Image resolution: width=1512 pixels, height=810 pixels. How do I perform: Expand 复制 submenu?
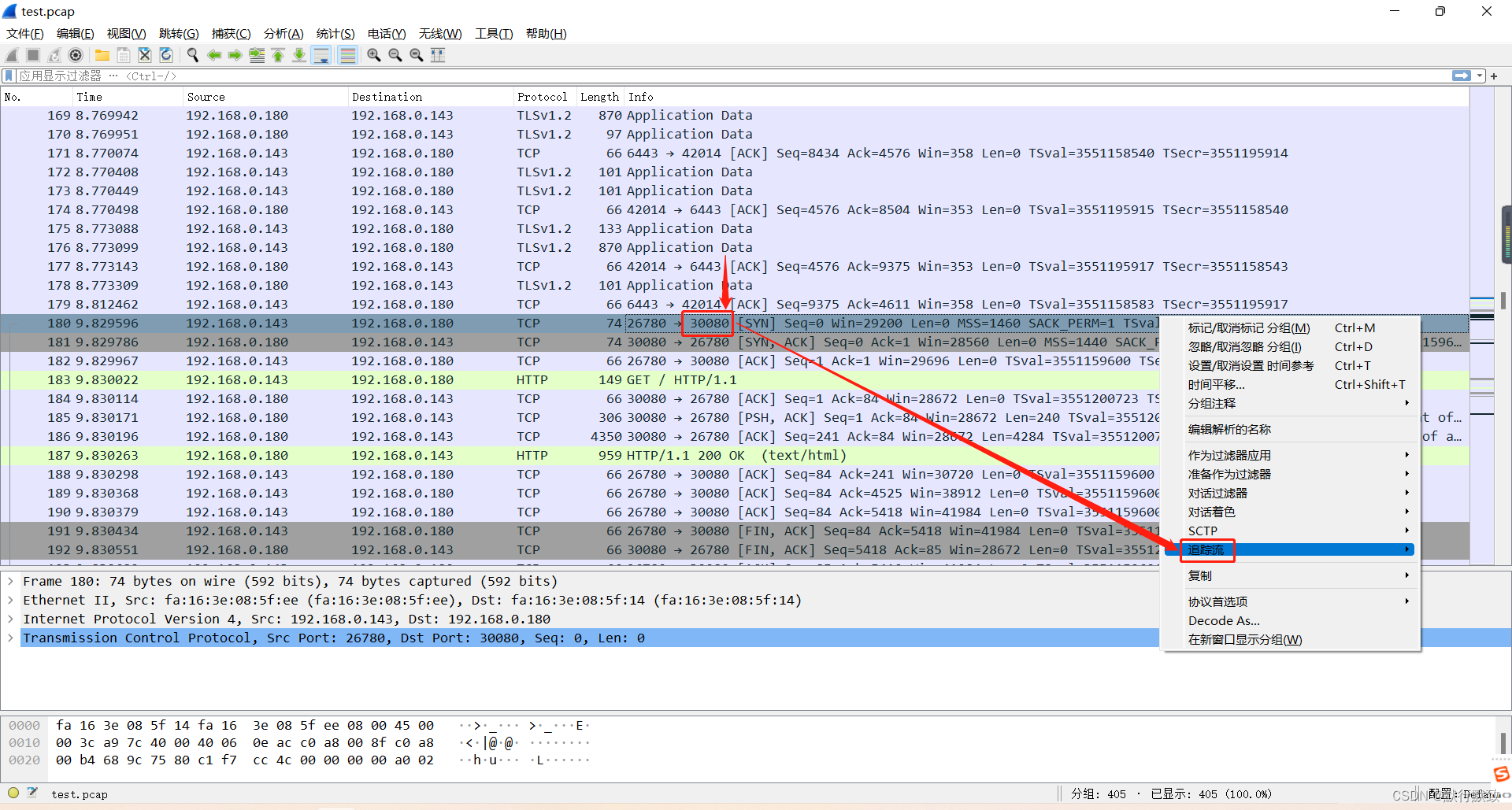pyautogui.click(x=1291, y=576)
